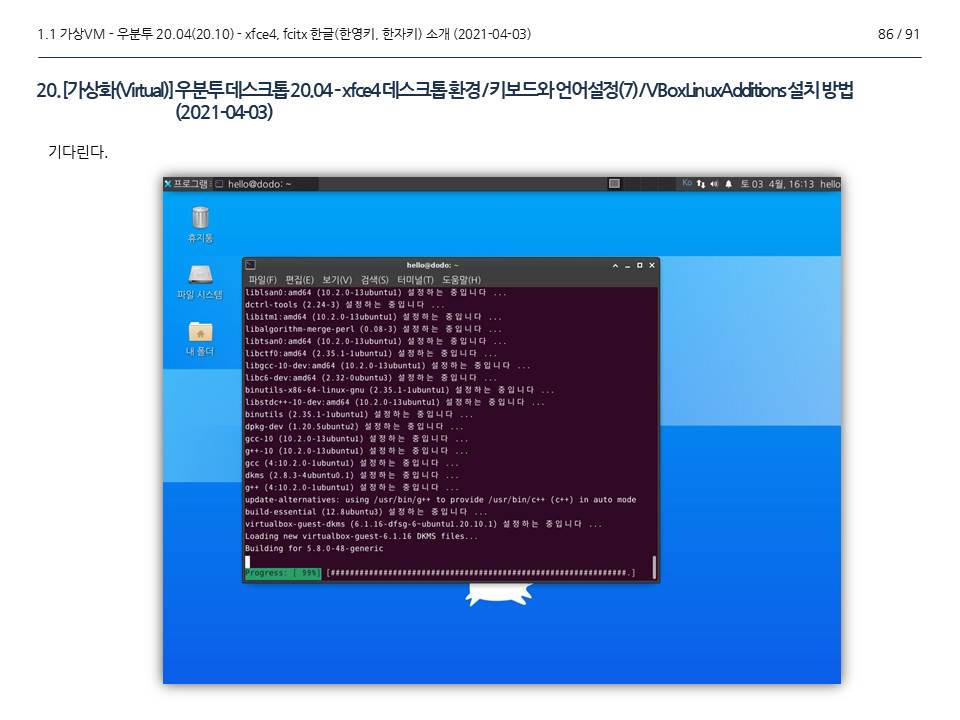Click the build-essential (12.8ubuntu3) line
This screenshot has width=960, height=720.
coord(366,512)
